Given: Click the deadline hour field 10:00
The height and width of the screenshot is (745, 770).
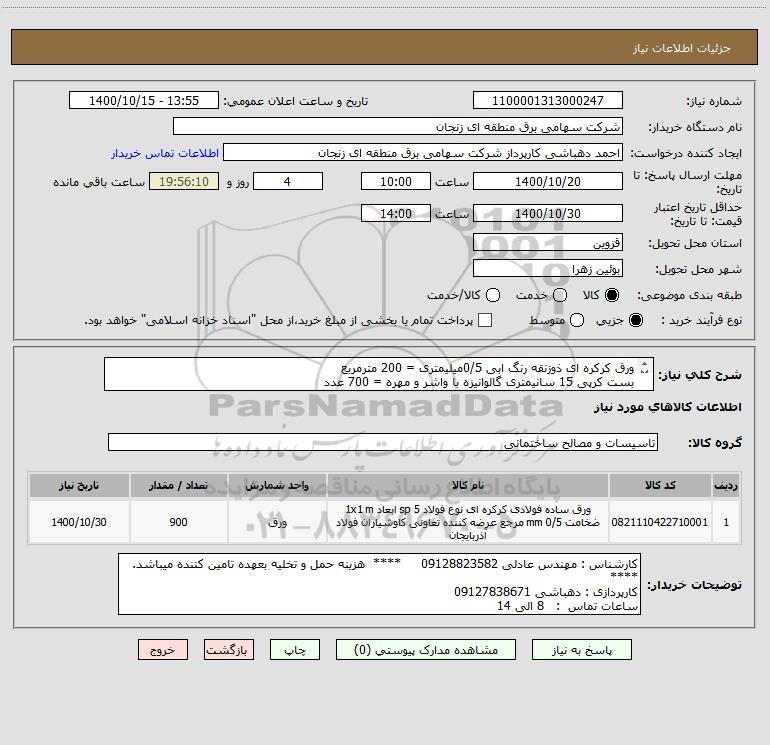Looking at the screenshot, I should click(396, 181).
